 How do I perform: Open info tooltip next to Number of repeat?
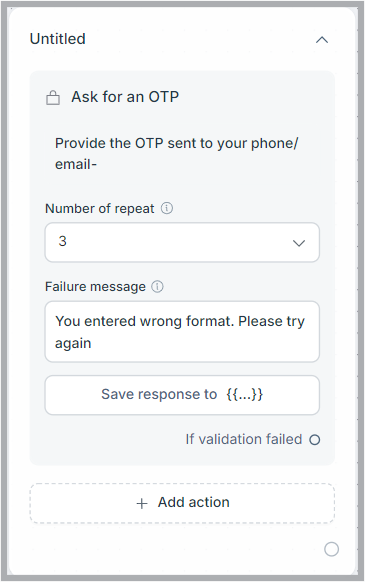[167, 208]
